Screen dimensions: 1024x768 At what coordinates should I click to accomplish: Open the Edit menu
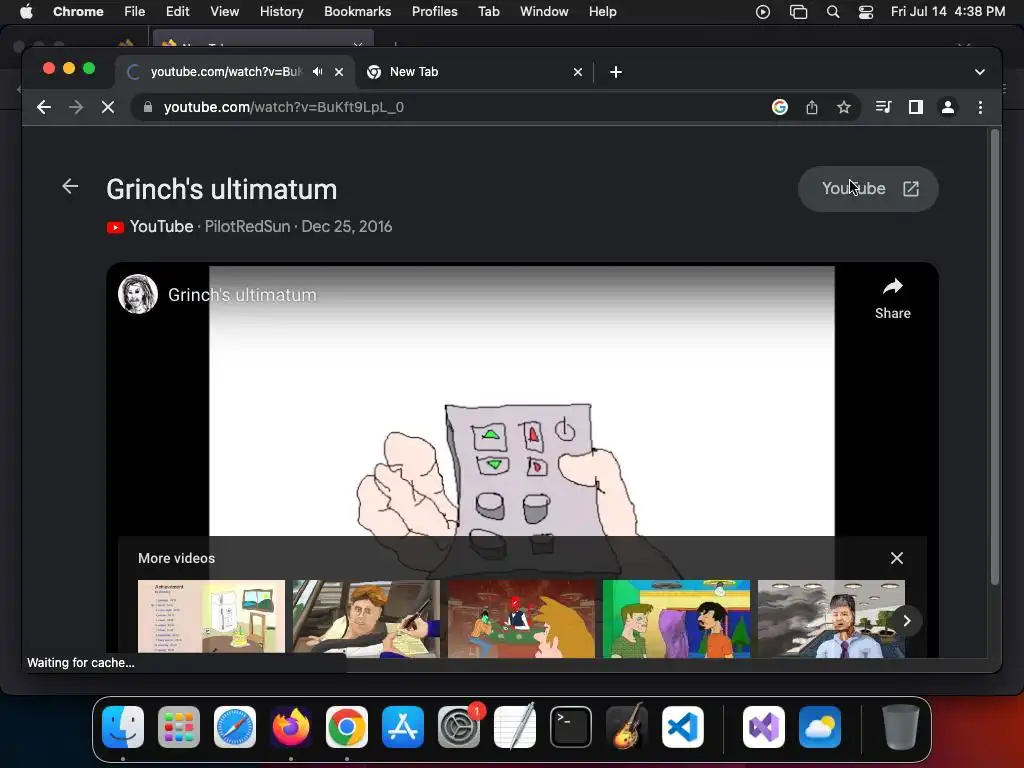click(x=177, y=12)
